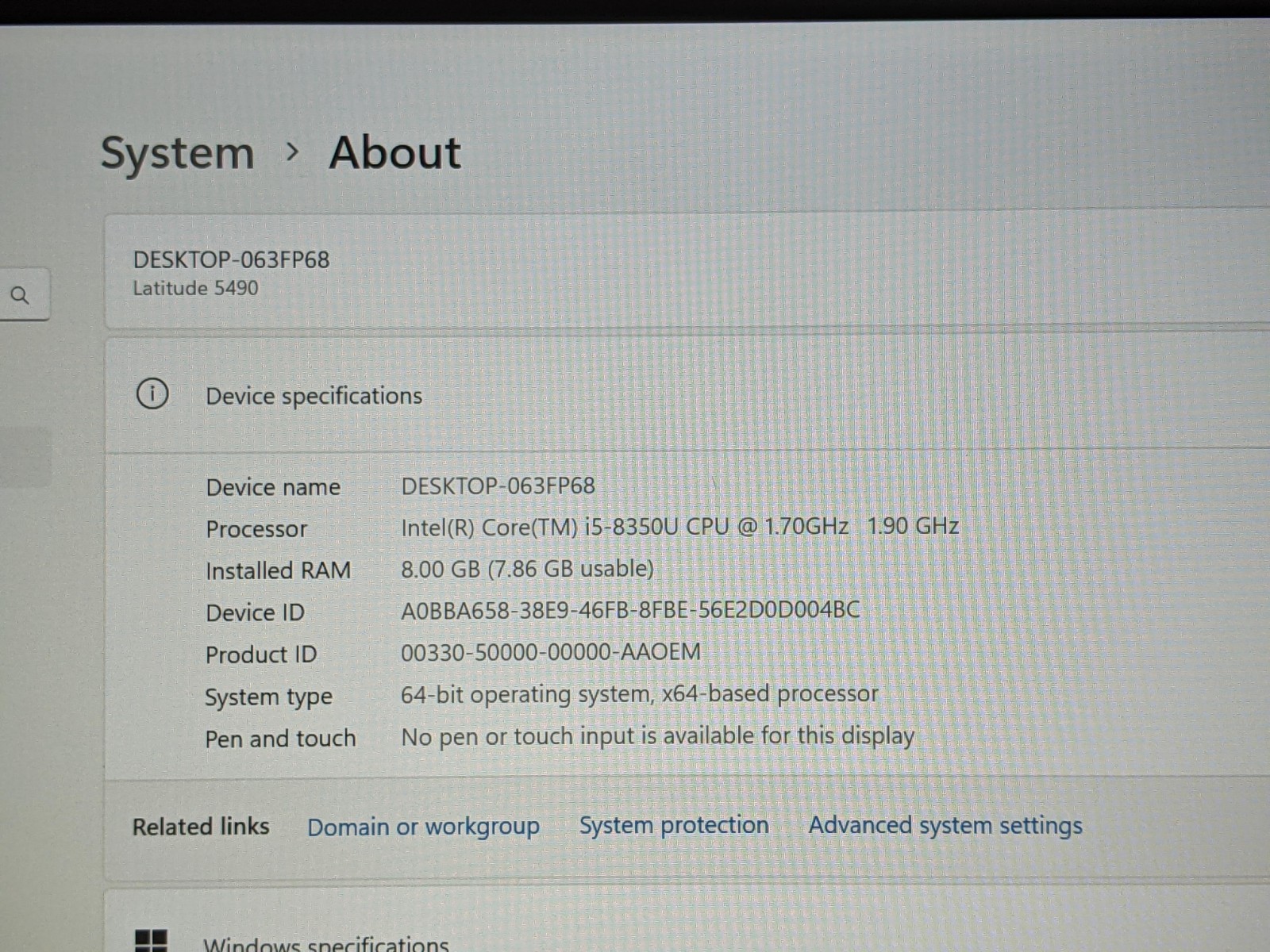Collapse the Device specifications section header

tap(687, 395)
